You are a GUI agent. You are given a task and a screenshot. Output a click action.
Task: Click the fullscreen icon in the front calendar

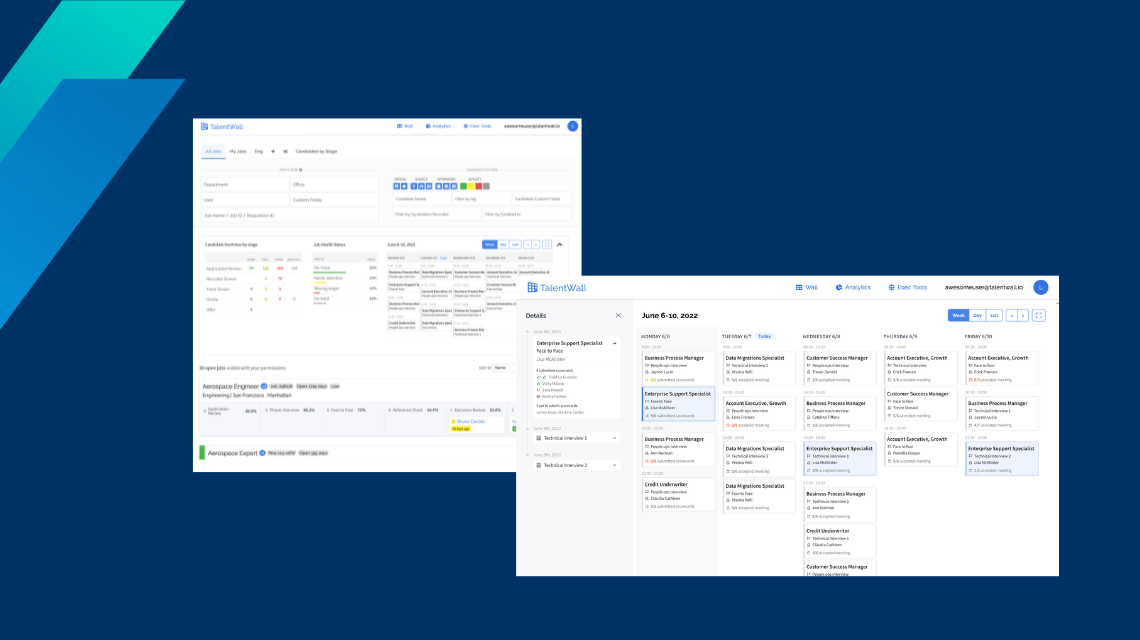(1039, 315)
